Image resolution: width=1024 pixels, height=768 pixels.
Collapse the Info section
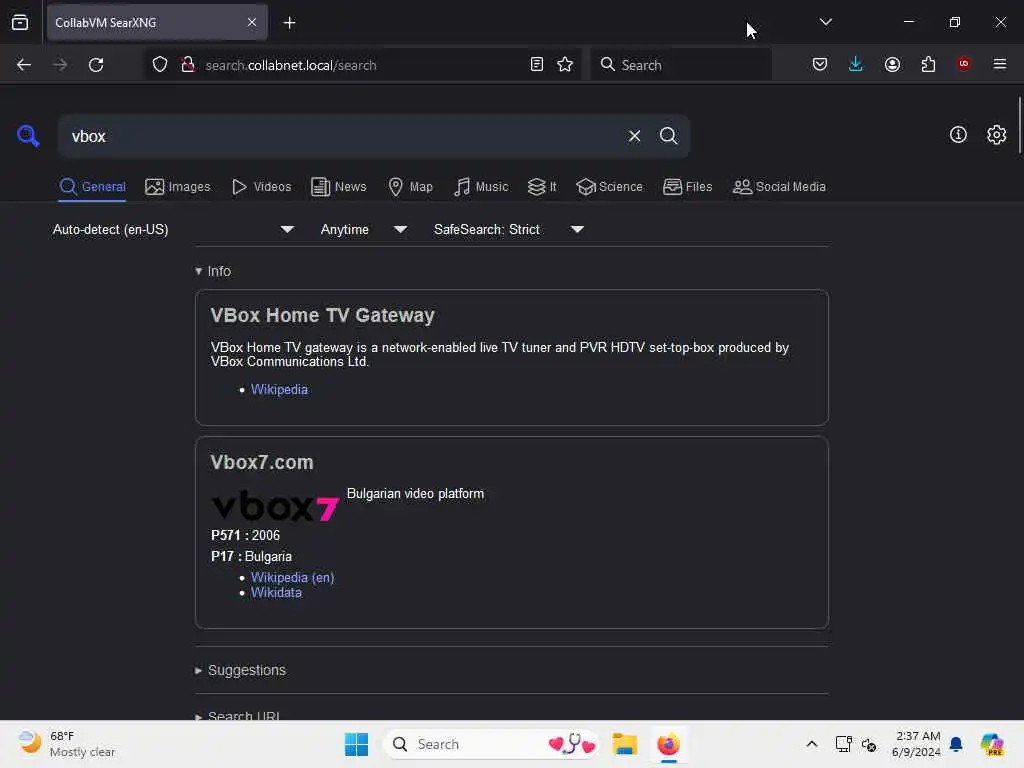pyautogui.click(x=213, y=271)
